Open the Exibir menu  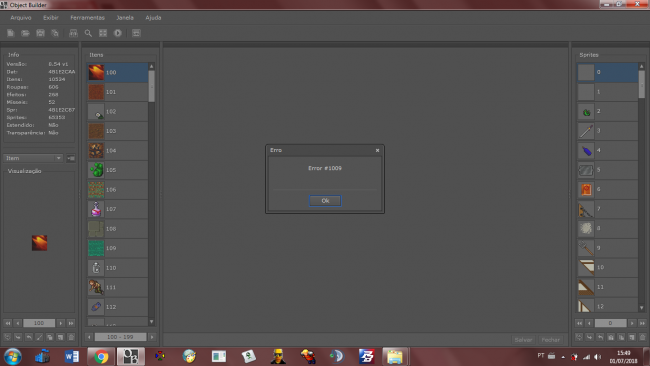[51, 18]
